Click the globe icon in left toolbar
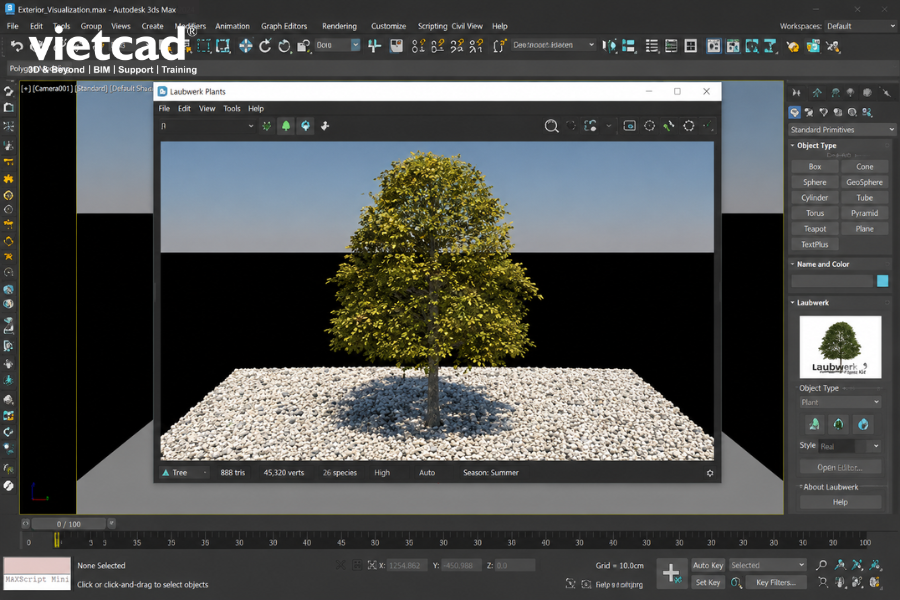This screenshot has width=900, height=600. [9, 289]
